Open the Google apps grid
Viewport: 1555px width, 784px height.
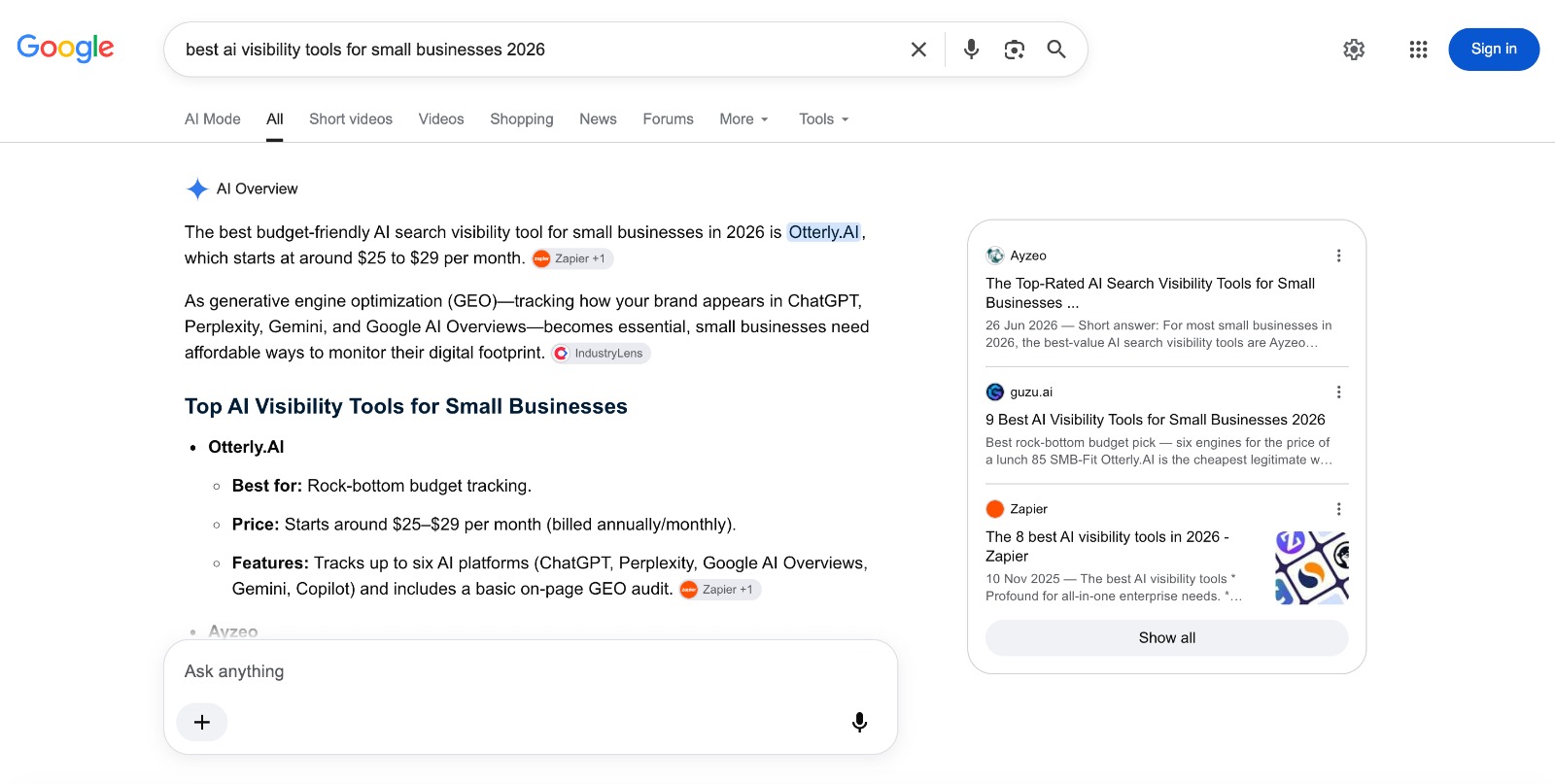(x=1418, y=50)
